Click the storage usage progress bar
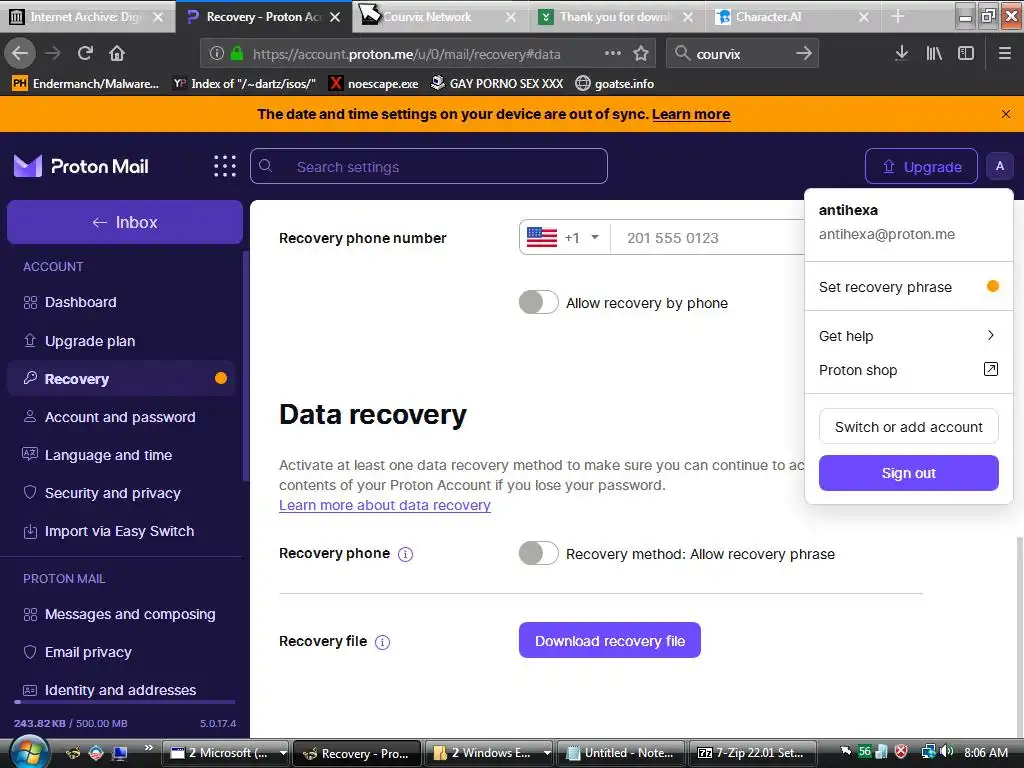Viewport: 1024px width, 768px height. 125,702
